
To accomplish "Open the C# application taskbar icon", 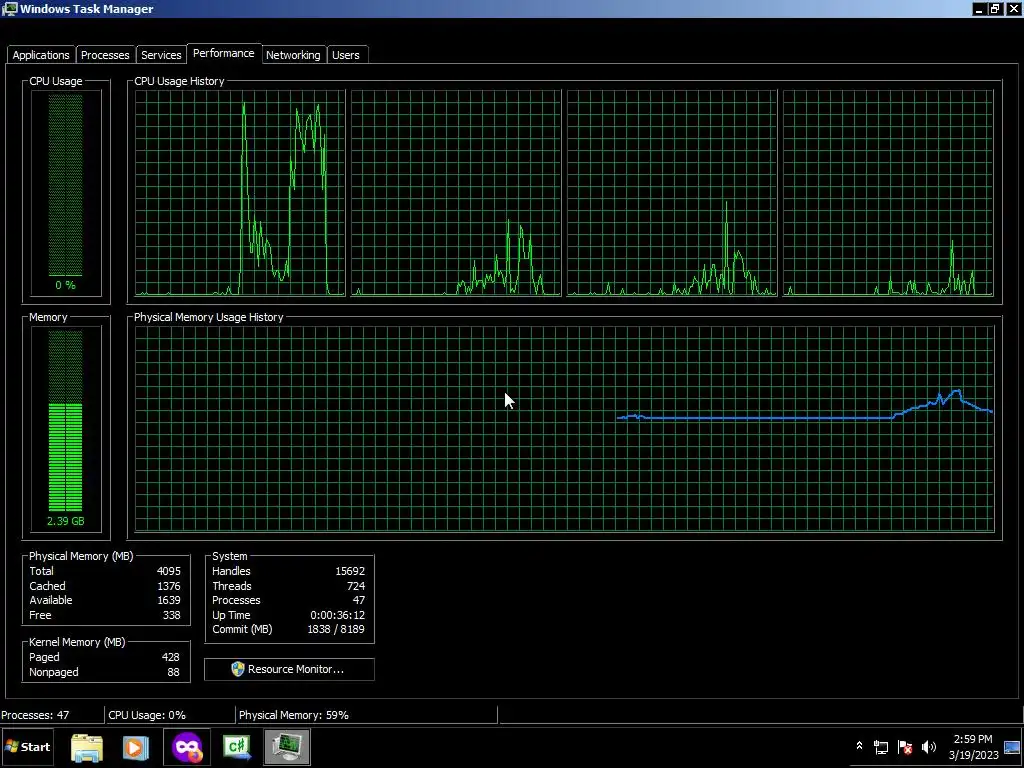I will (236, 747).
